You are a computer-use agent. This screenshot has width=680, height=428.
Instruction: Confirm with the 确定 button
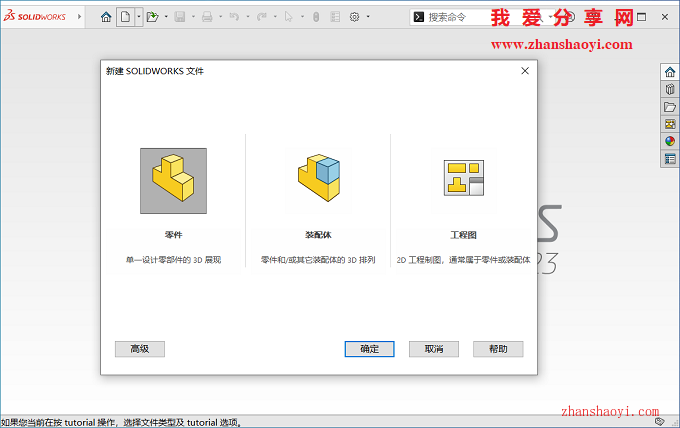tap(369, 349)
